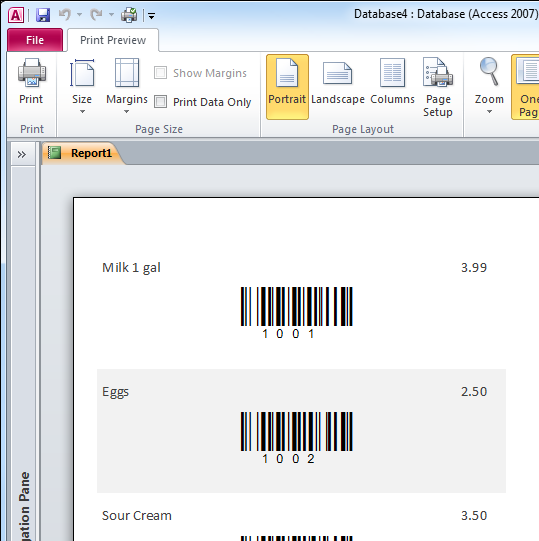The image size is (539, 541).
Task: Open the Page Setup dialog
Action: pyautogui.click(x=438, y=87)
